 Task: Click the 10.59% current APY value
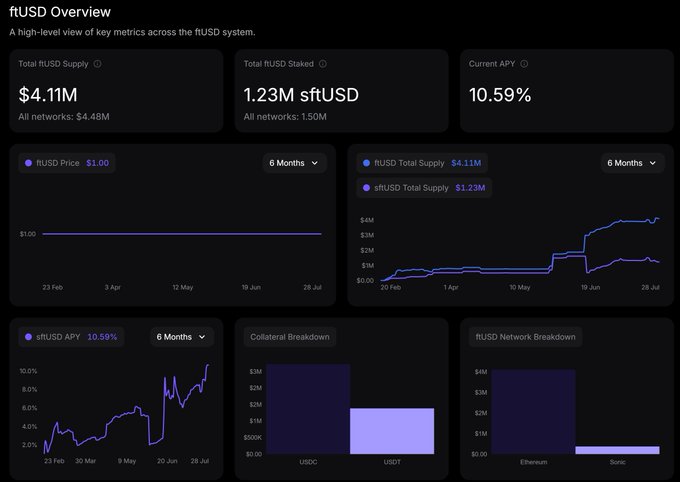500,95
